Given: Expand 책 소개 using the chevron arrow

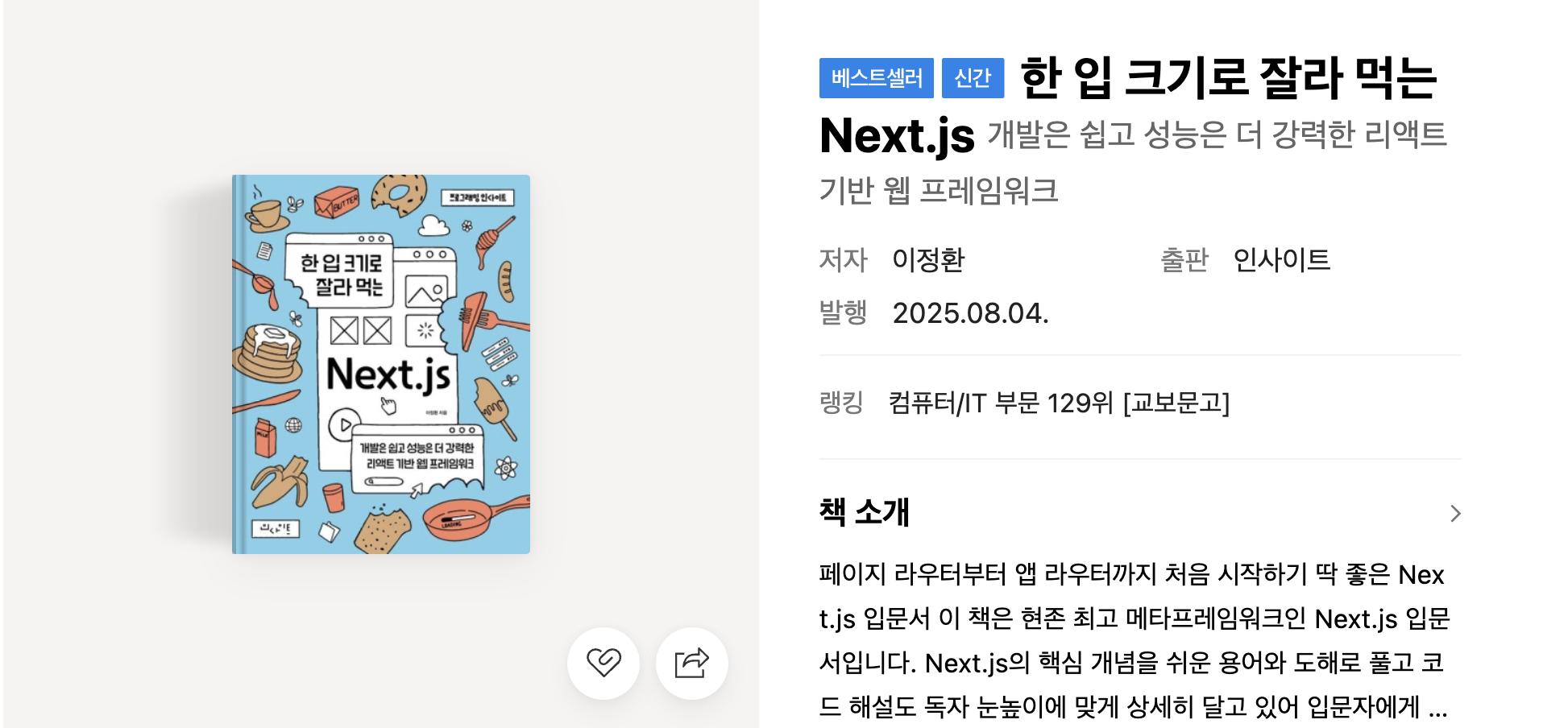Looking at the screenshot, I should pos(1454,513).
